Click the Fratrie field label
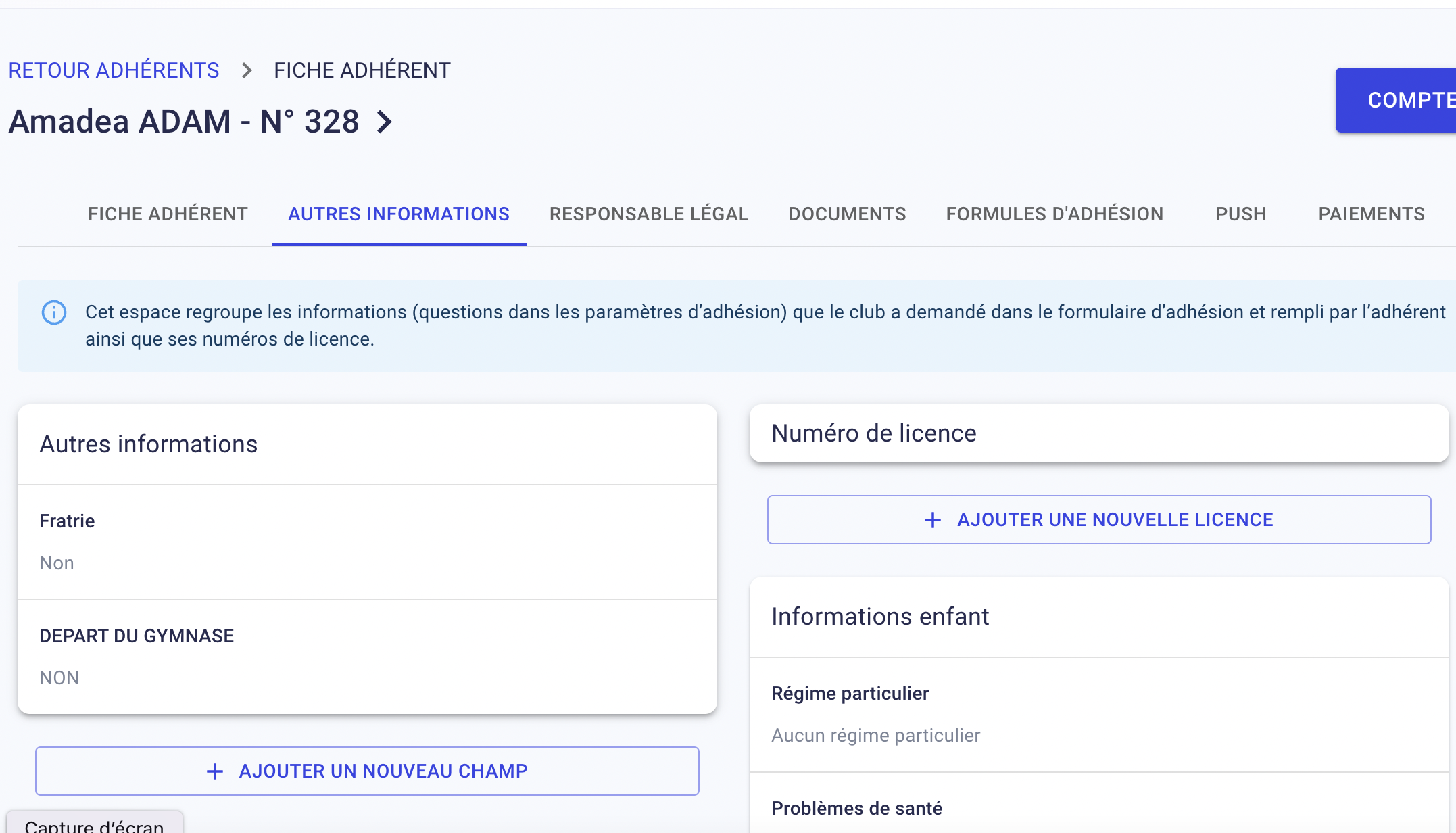 (67, 521)
